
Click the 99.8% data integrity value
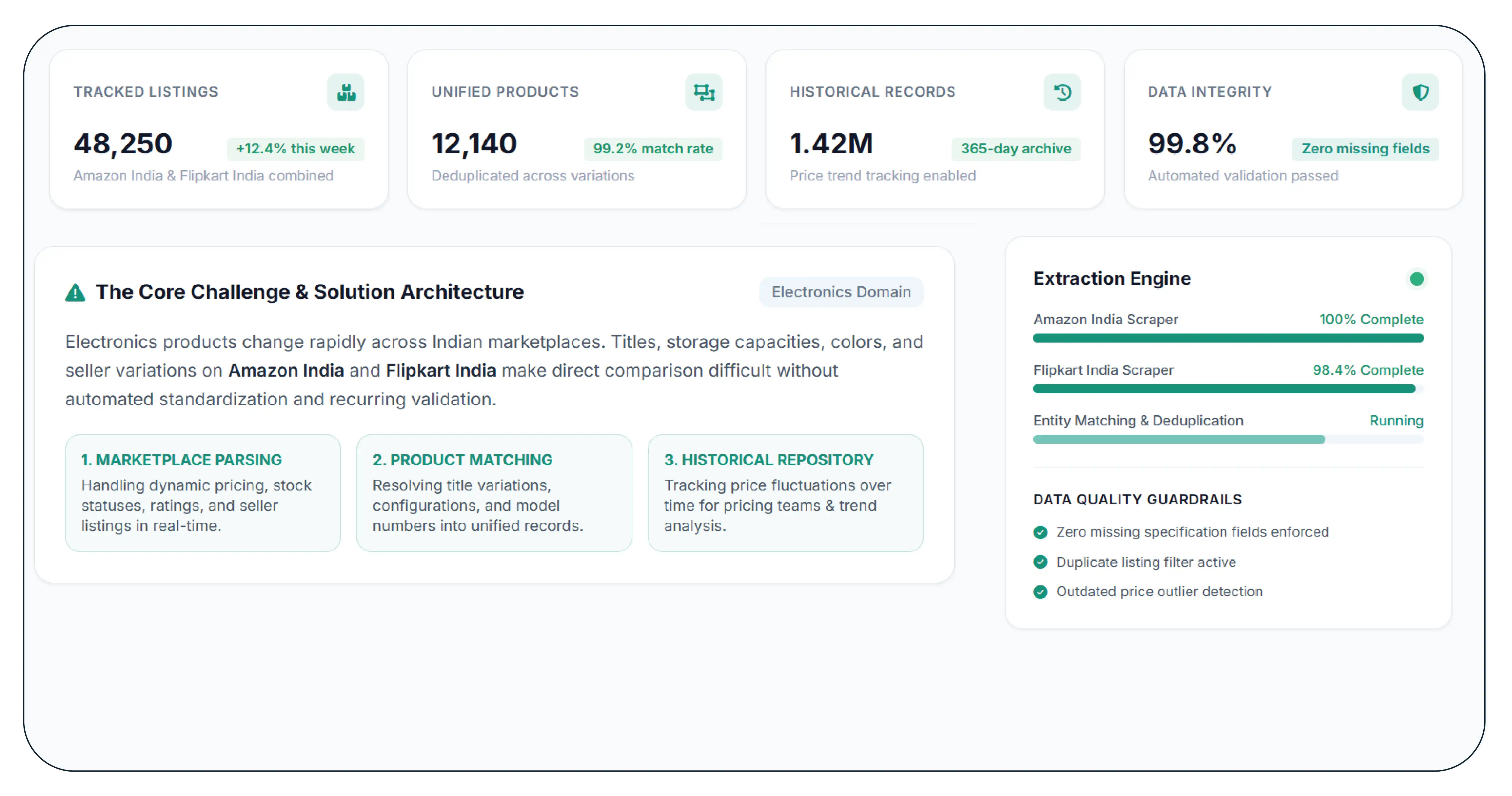[x=1192, y=144]
